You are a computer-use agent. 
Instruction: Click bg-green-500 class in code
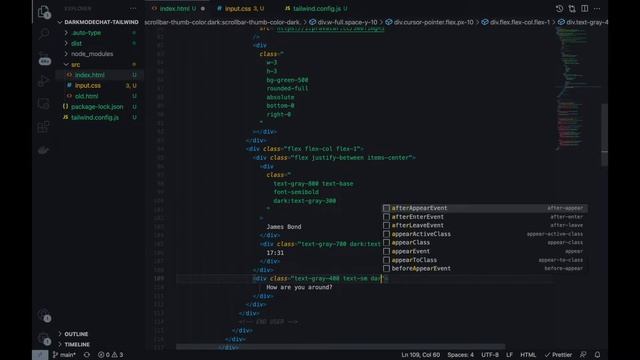[x=287, y=80]
